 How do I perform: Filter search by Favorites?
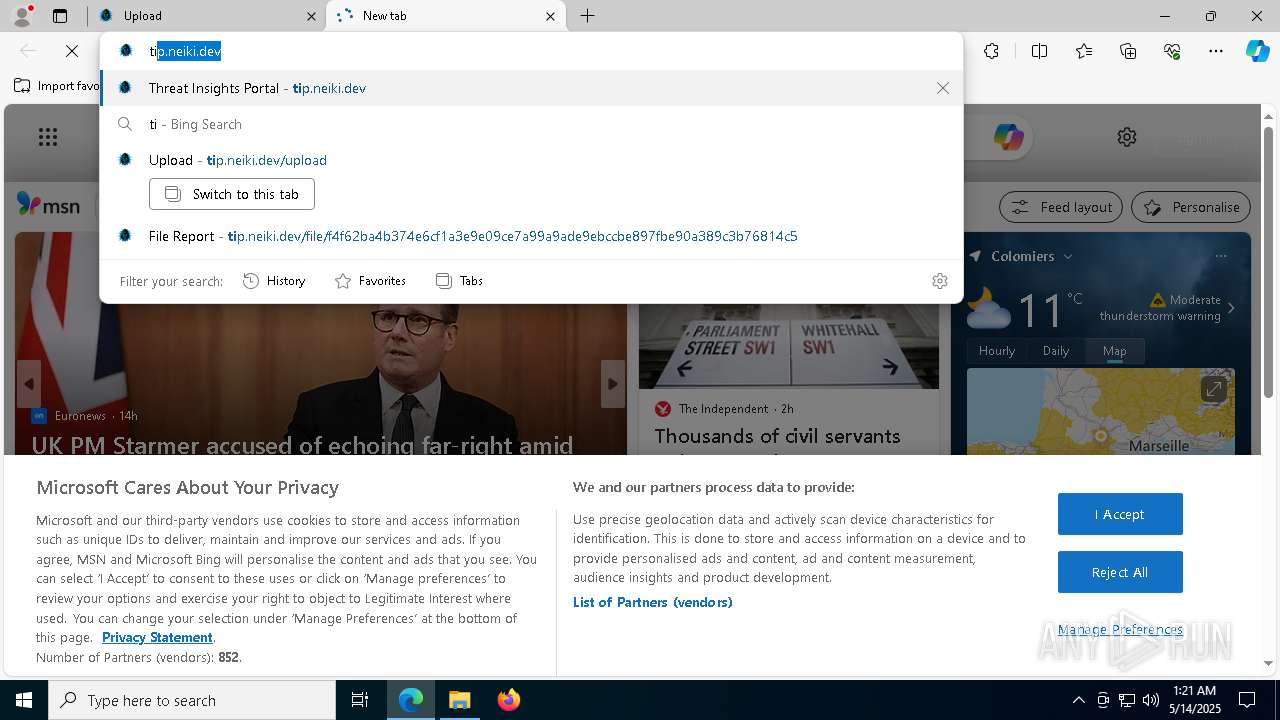tap(370, 281)
